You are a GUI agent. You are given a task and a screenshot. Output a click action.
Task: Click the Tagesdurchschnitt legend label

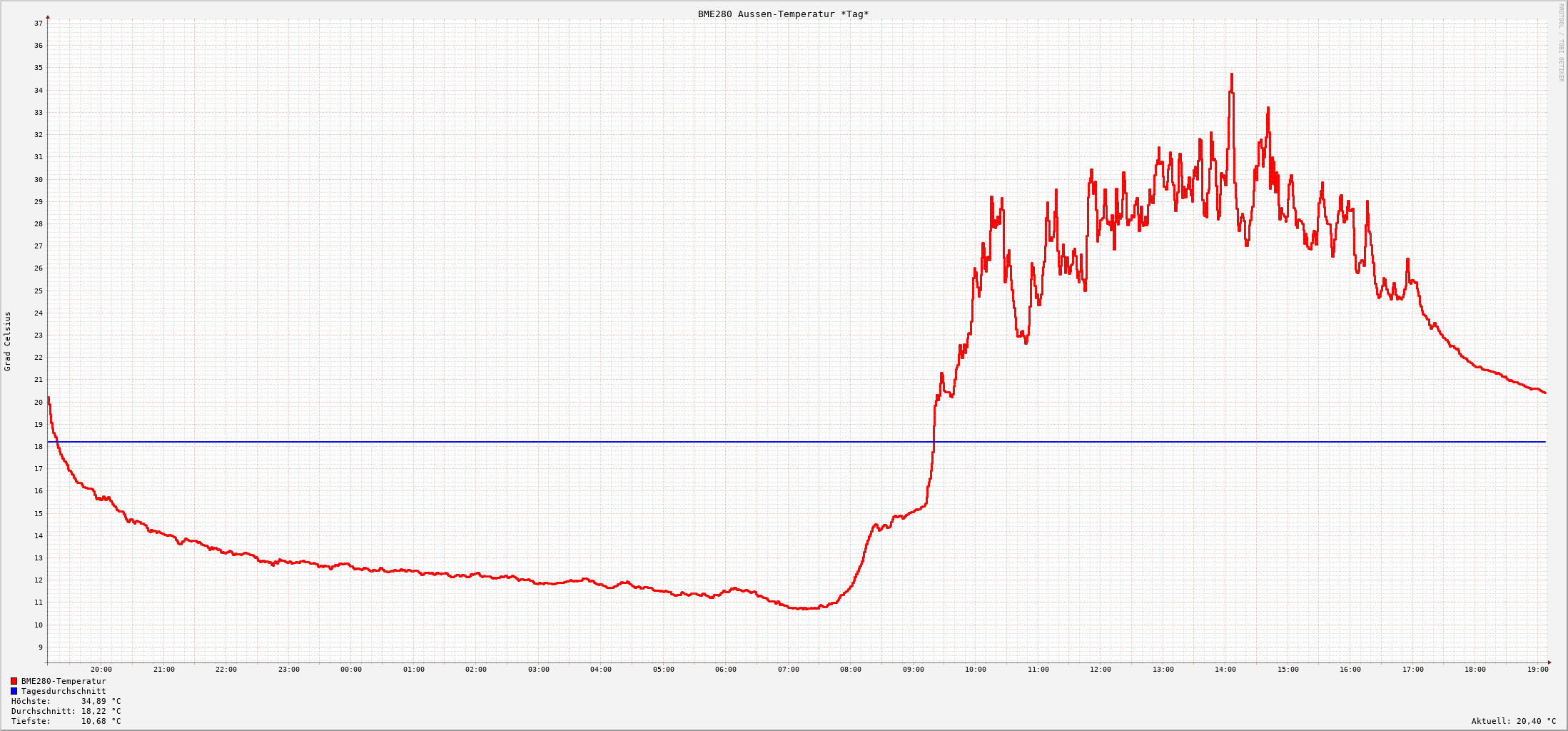coord(64,691)
